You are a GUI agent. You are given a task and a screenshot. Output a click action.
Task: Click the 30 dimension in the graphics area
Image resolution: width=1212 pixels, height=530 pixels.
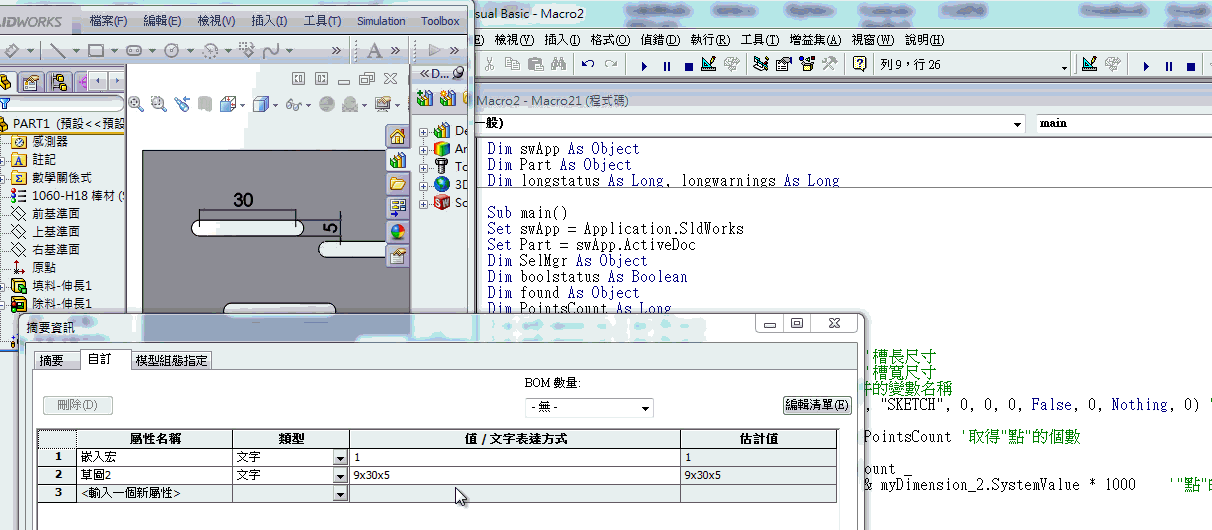tap(243, 200)
